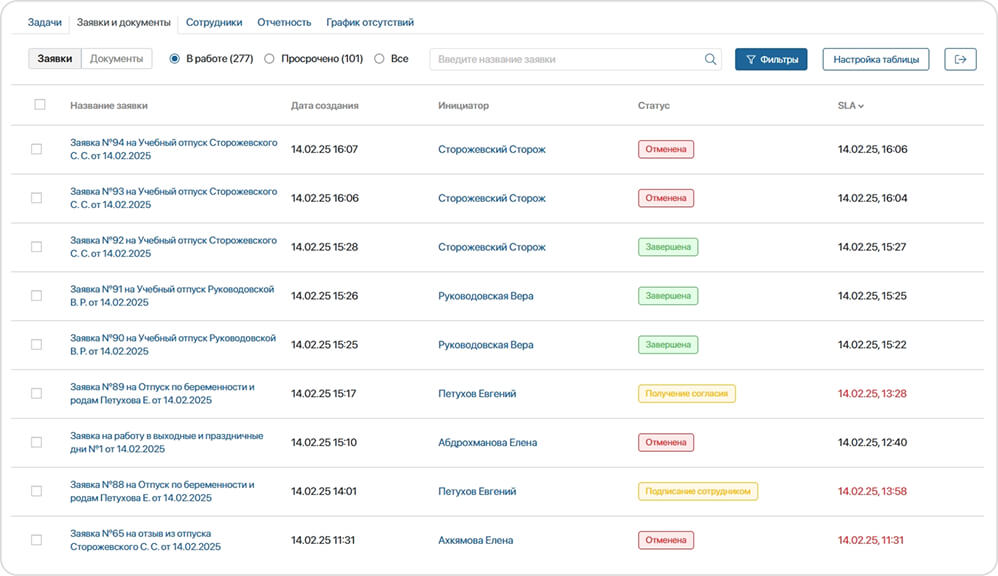Image resolution: width=998 pixels, height=576 pixels.
Task: Tick the select-all header checkbox
Action: point(40,105)
